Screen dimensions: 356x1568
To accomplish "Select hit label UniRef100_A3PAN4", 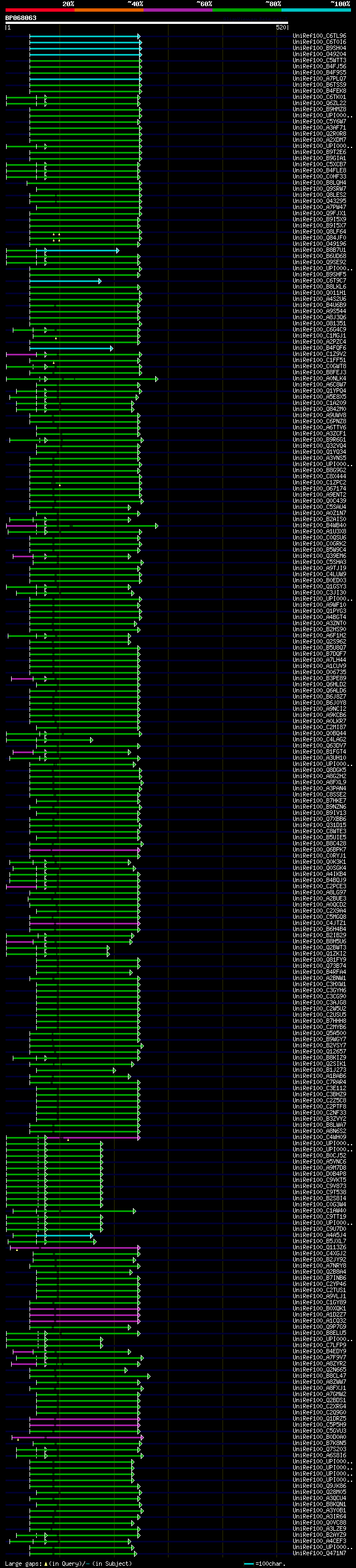I will [x=319, y=788].
